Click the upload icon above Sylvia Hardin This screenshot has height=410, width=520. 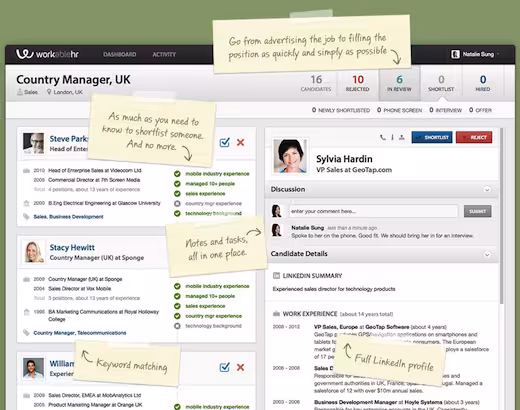pyautogui.click(x=402, y=137)
